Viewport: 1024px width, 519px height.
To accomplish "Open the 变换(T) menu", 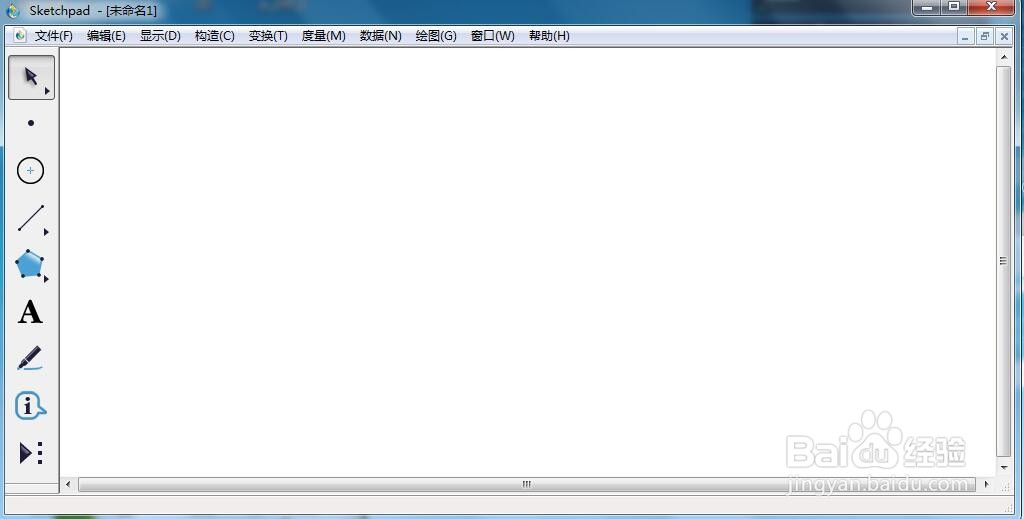I will pyautogui.click(x=268, y=36).
